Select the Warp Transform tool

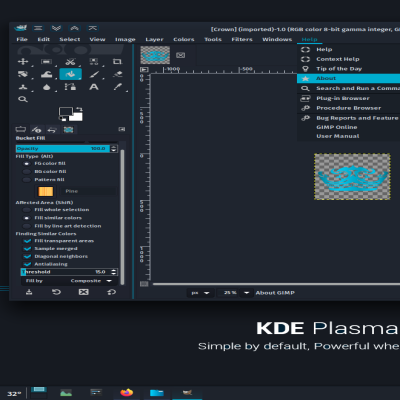46,74
